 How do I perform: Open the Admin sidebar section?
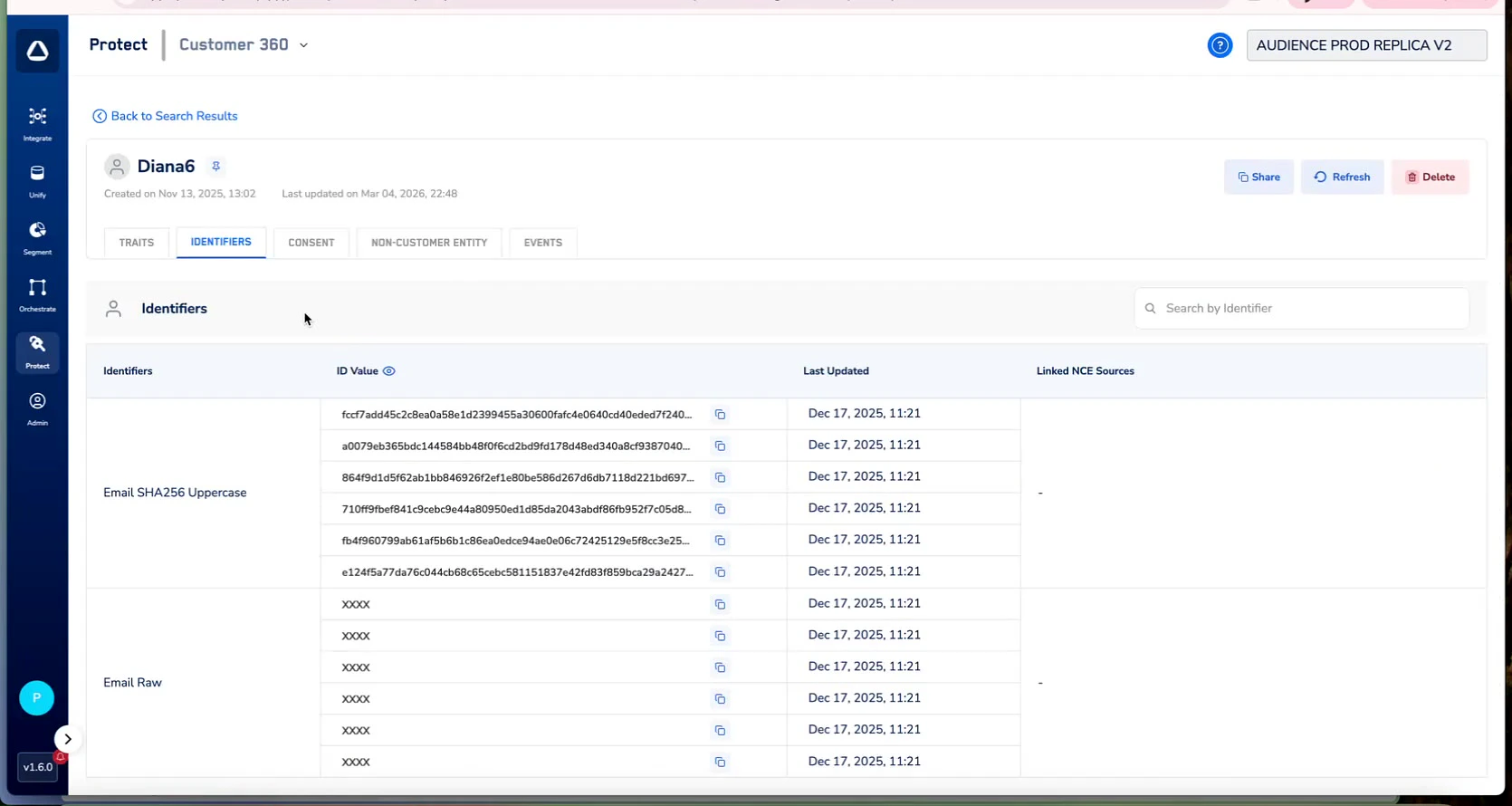coord(37,409)
